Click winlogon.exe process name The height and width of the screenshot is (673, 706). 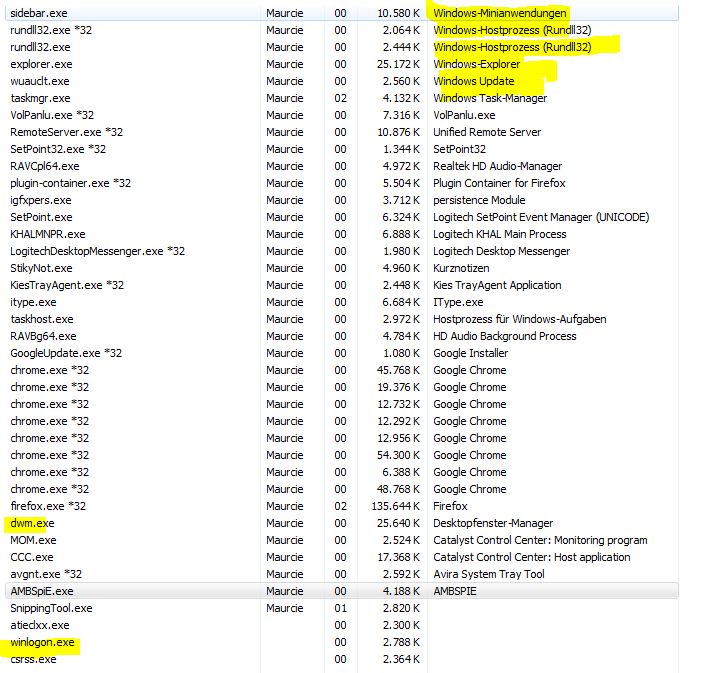[x=42, y=642]
